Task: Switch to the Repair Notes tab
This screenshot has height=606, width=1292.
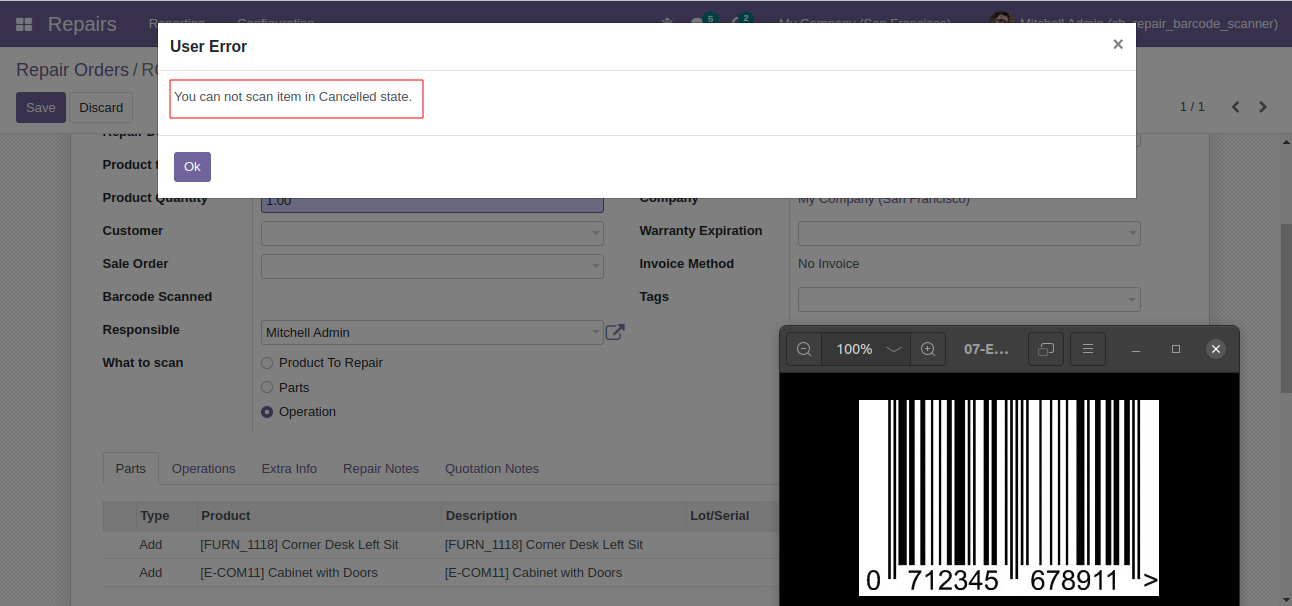Action: tap(381, 468)
